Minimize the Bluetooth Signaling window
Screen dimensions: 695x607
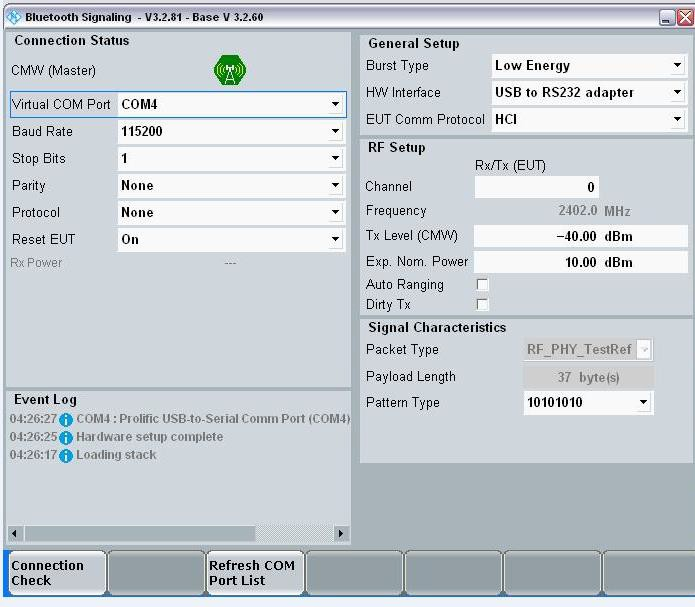pos(667,18)
